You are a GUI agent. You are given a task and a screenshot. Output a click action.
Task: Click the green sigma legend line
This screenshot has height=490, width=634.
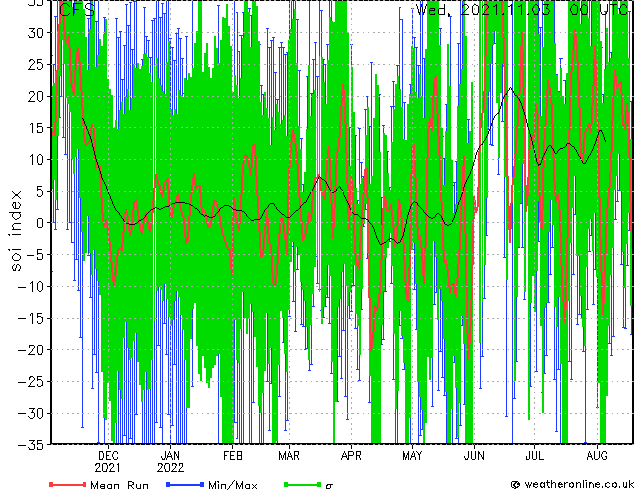(302, 484)
